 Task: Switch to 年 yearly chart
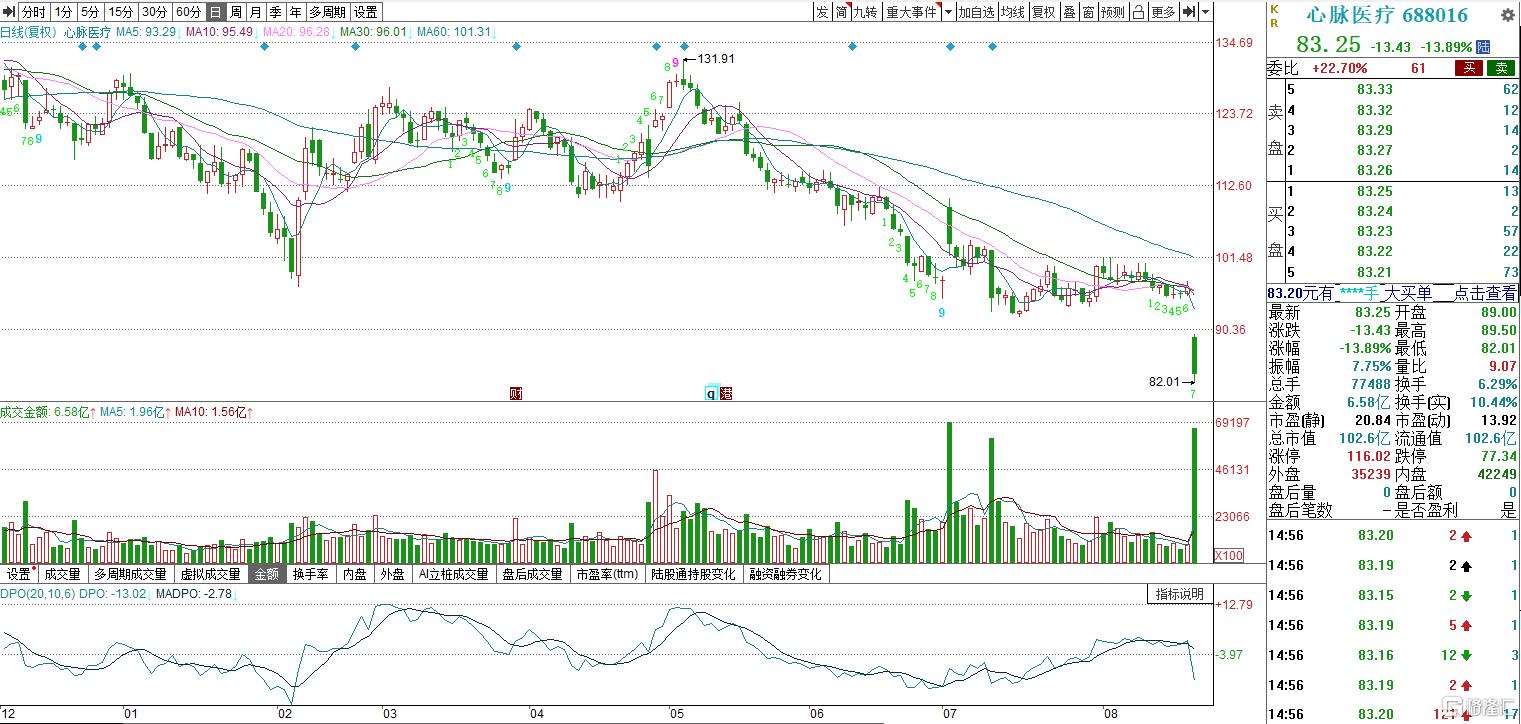pyautogui.click(x=296, y=12)
